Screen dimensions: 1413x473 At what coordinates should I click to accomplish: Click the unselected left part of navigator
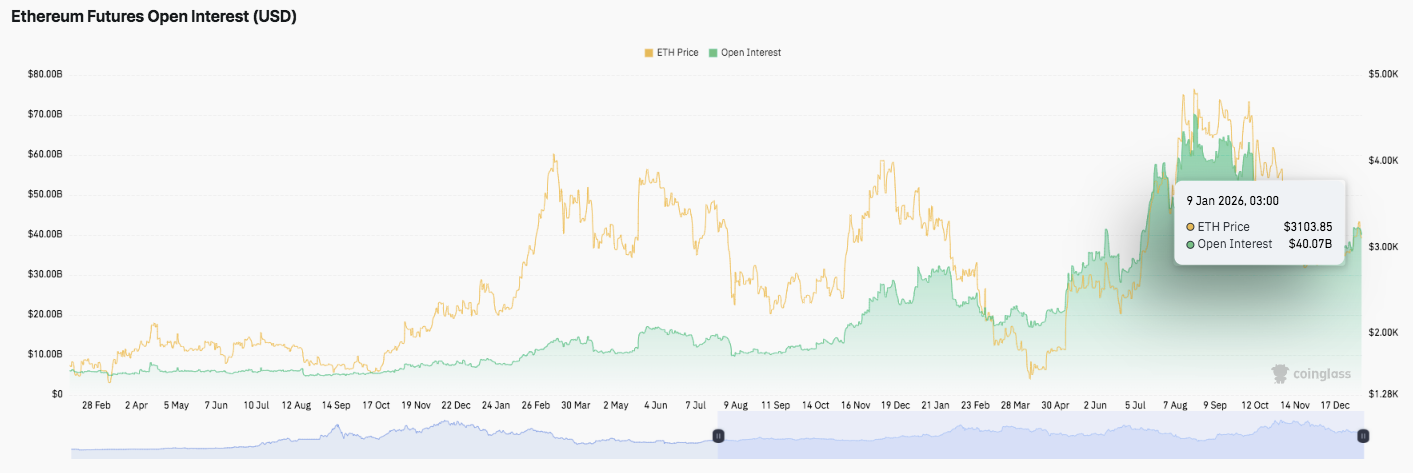click(x=390, y=438)
